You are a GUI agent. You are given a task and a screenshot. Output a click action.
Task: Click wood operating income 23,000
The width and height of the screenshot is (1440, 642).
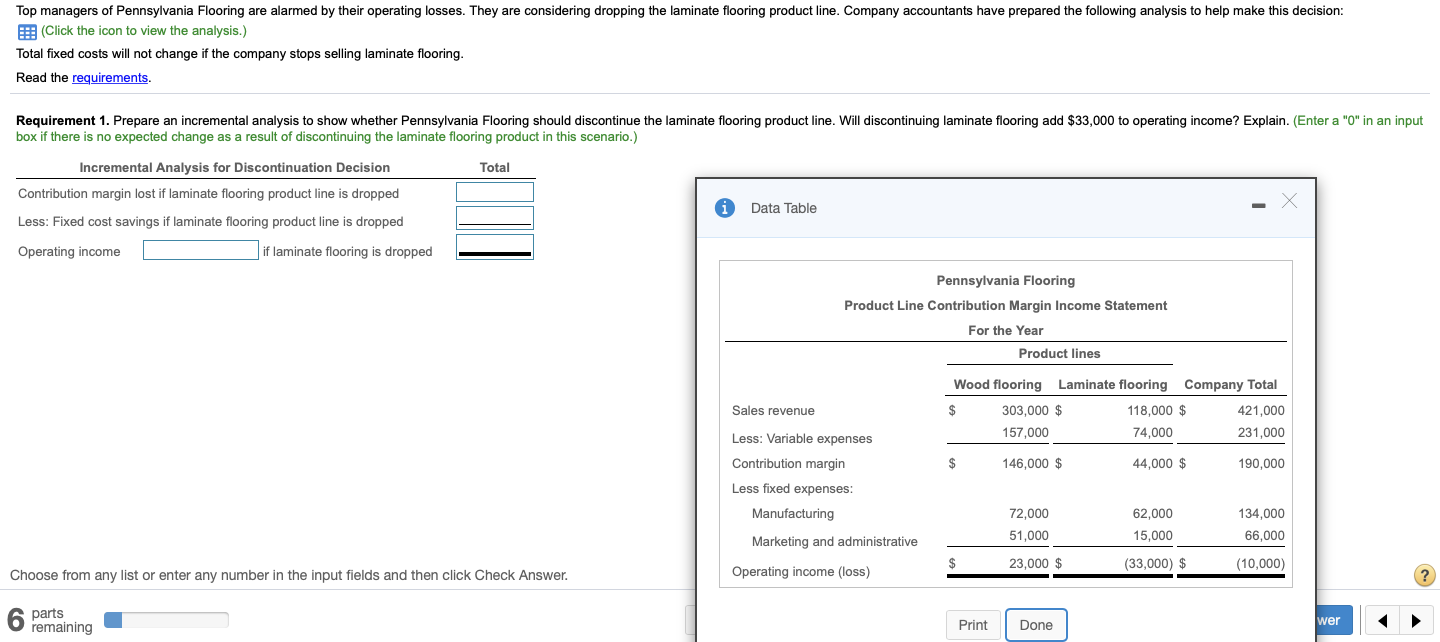point(1029,563)
